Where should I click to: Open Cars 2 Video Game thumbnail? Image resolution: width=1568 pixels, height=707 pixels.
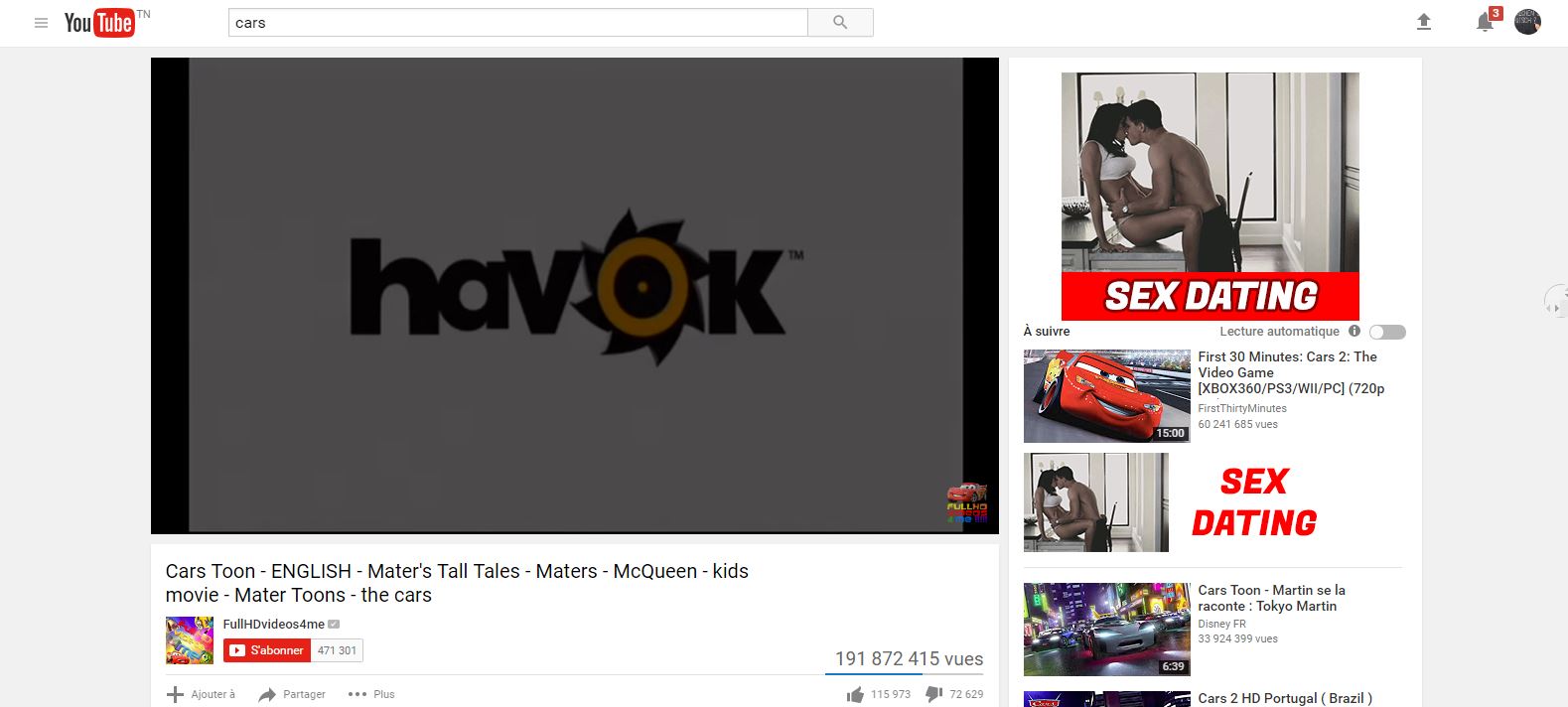(x=1107, y=396)
